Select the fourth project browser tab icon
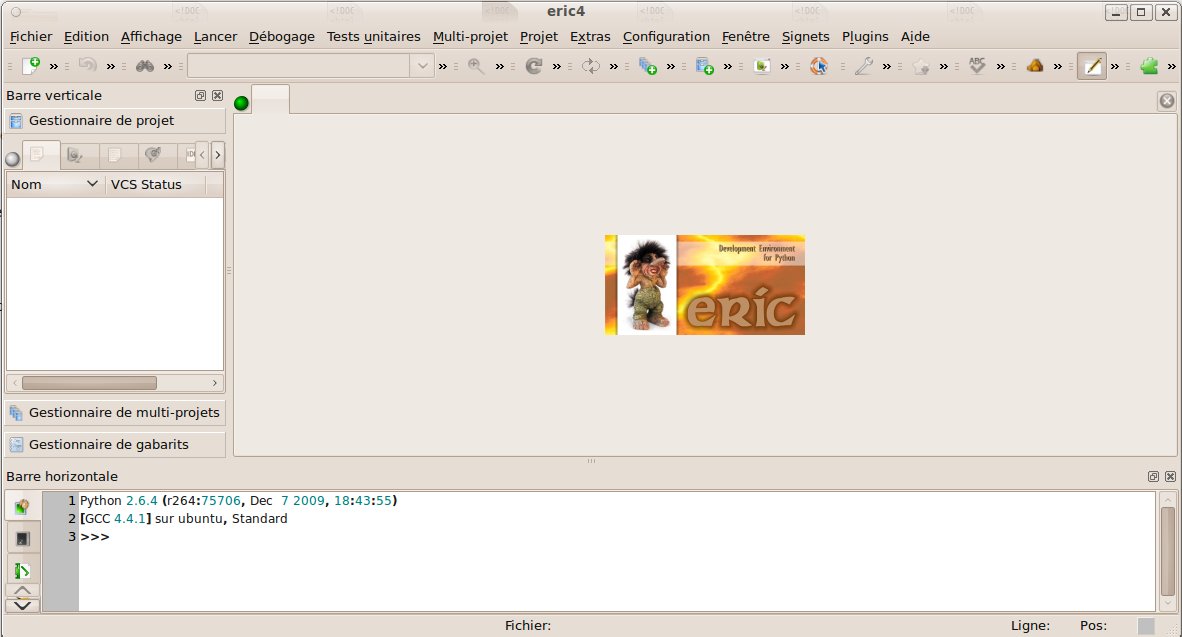This screenshot has width=1182, height=637. click(158, 155)
